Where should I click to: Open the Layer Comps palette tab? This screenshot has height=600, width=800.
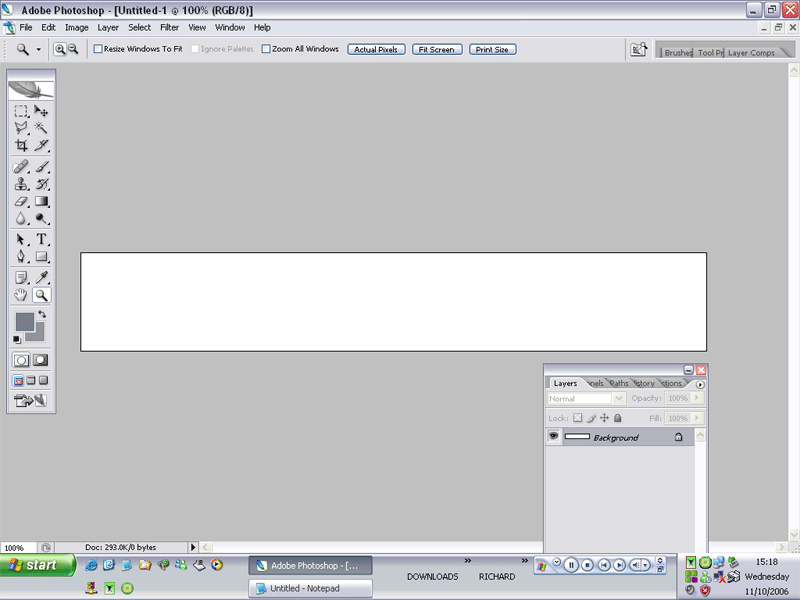pos(751,53)
